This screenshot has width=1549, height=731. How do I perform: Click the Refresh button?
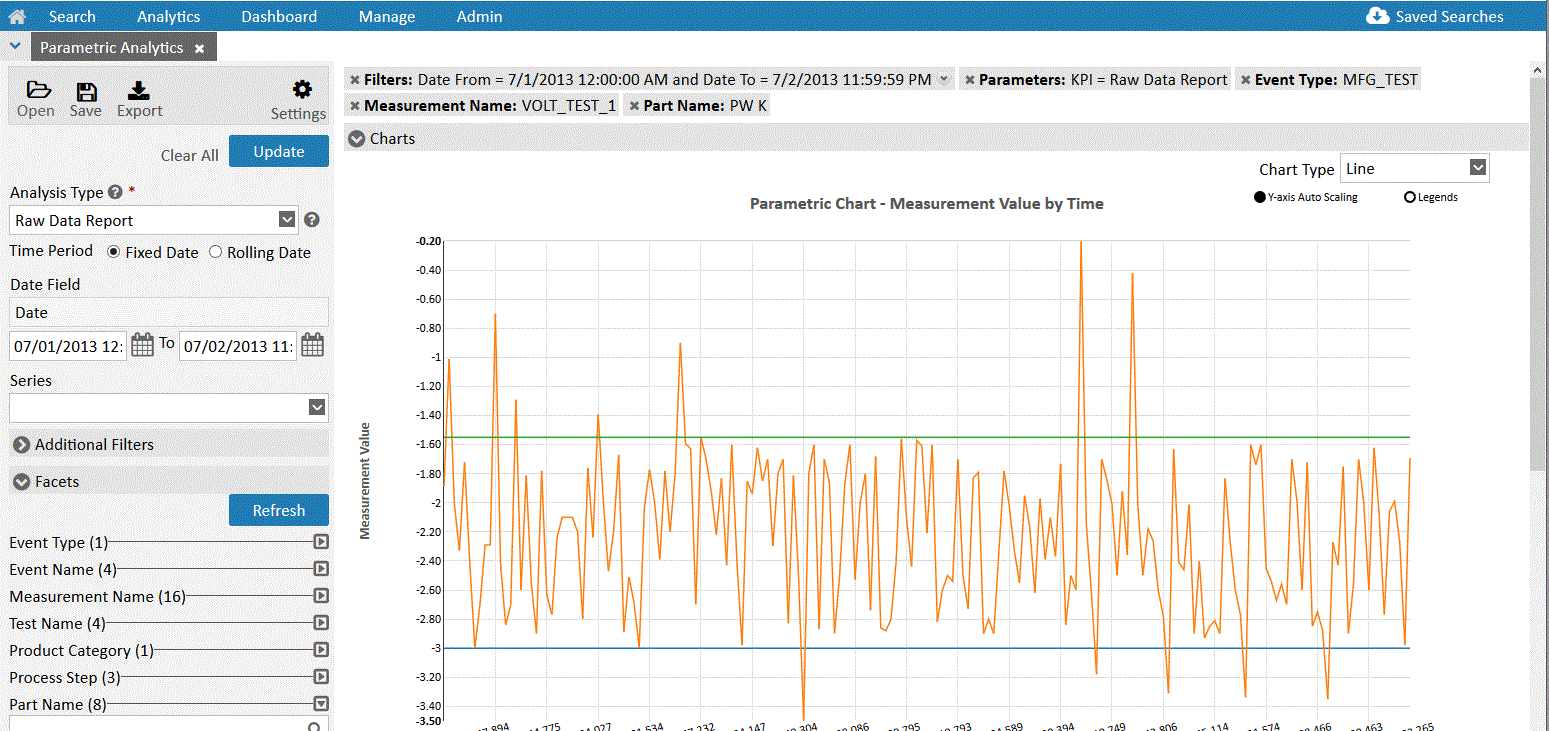(x=279, y=510)
